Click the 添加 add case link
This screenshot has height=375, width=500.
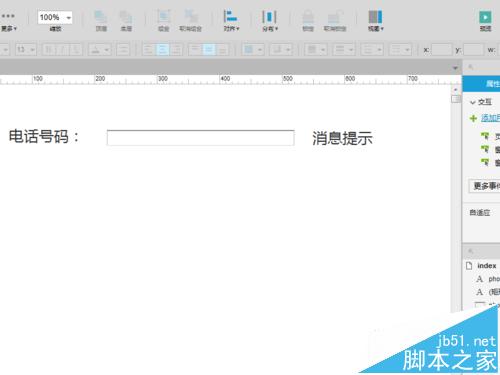(x=490, y=118)
